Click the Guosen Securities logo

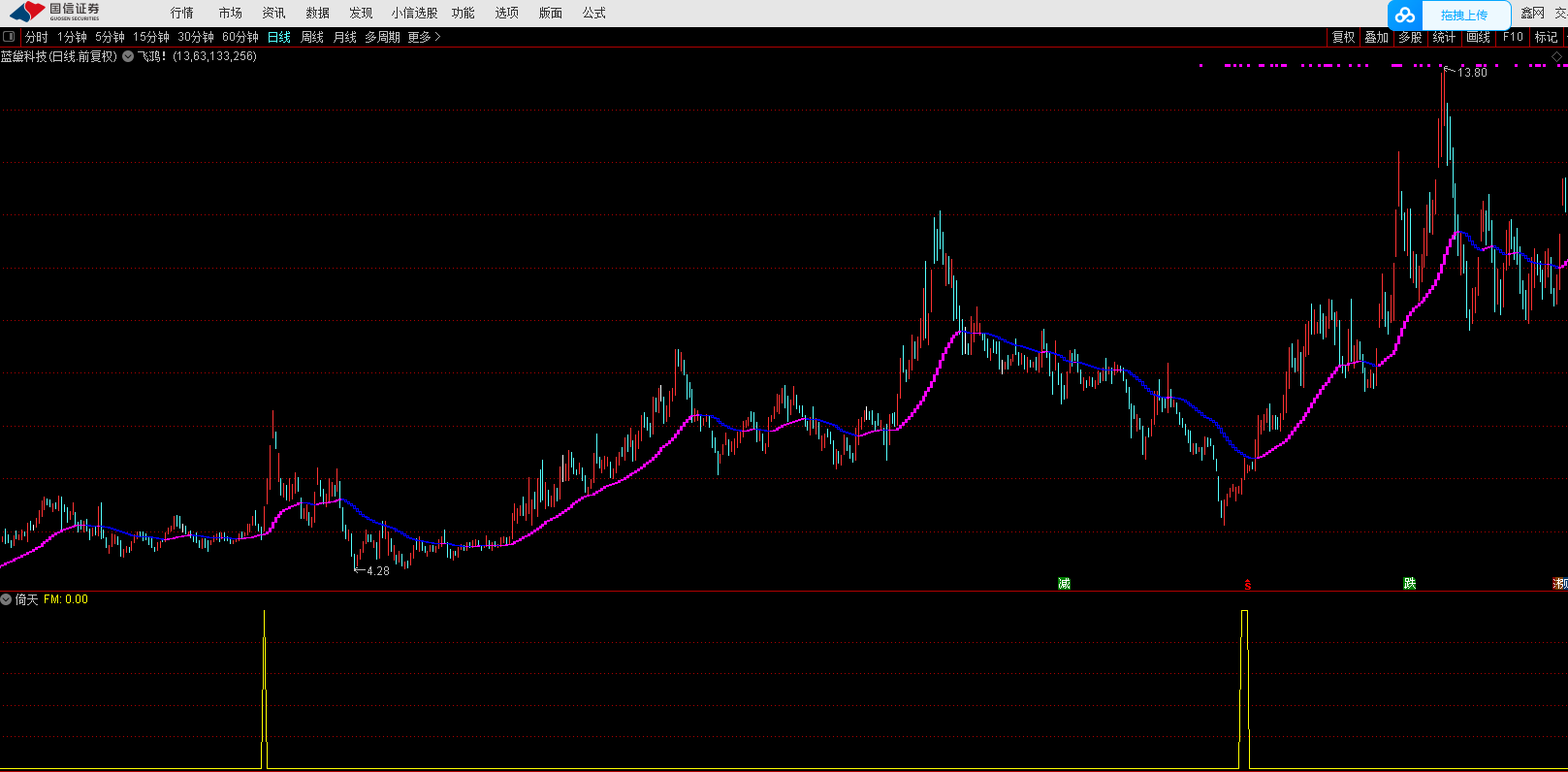click(55, 12)
